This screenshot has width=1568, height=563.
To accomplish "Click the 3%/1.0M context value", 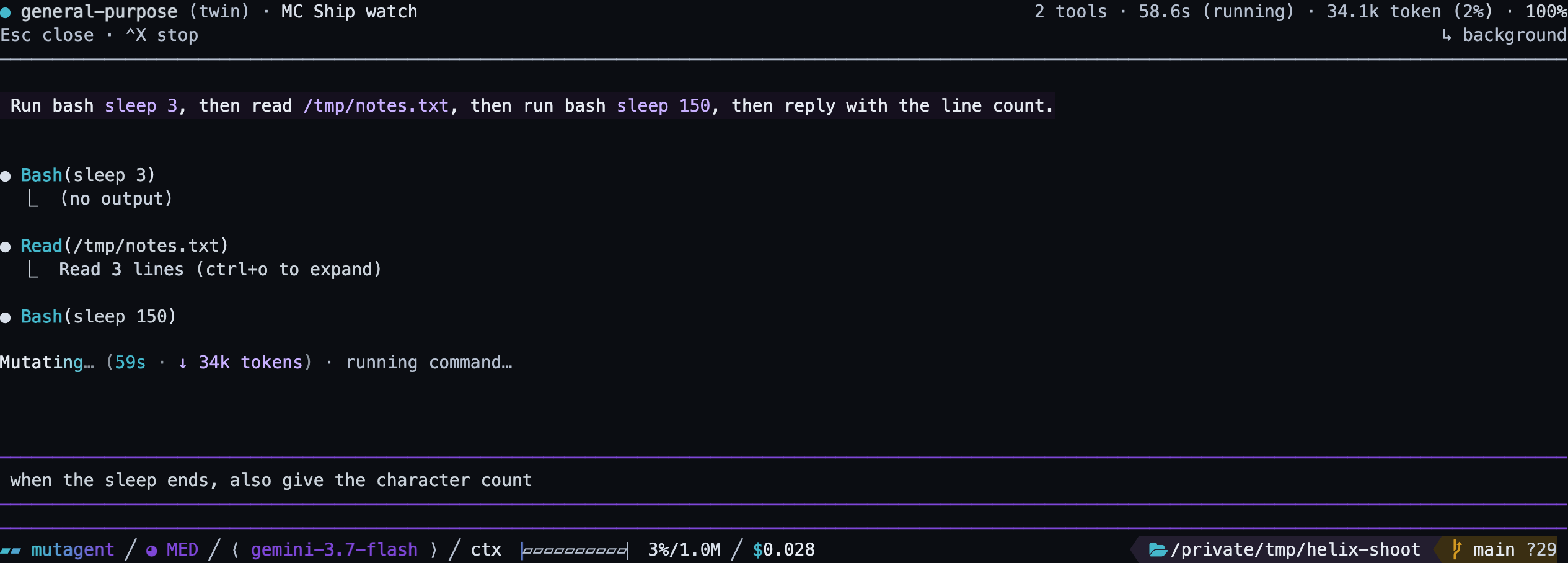I will point(684,550).
